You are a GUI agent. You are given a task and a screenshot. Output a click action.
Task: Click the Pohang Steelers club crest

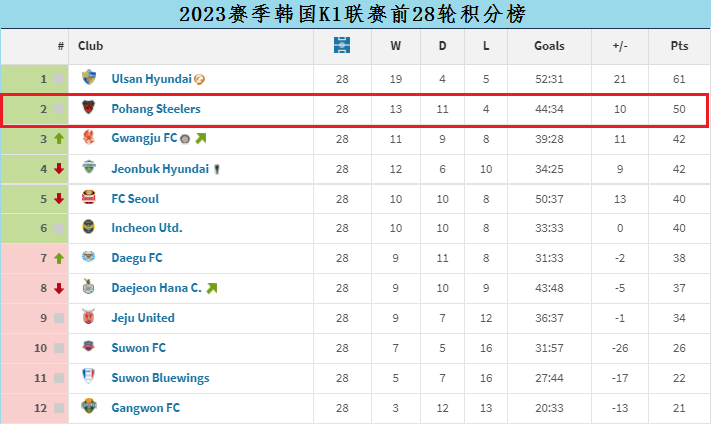click(x=89, y=107)
